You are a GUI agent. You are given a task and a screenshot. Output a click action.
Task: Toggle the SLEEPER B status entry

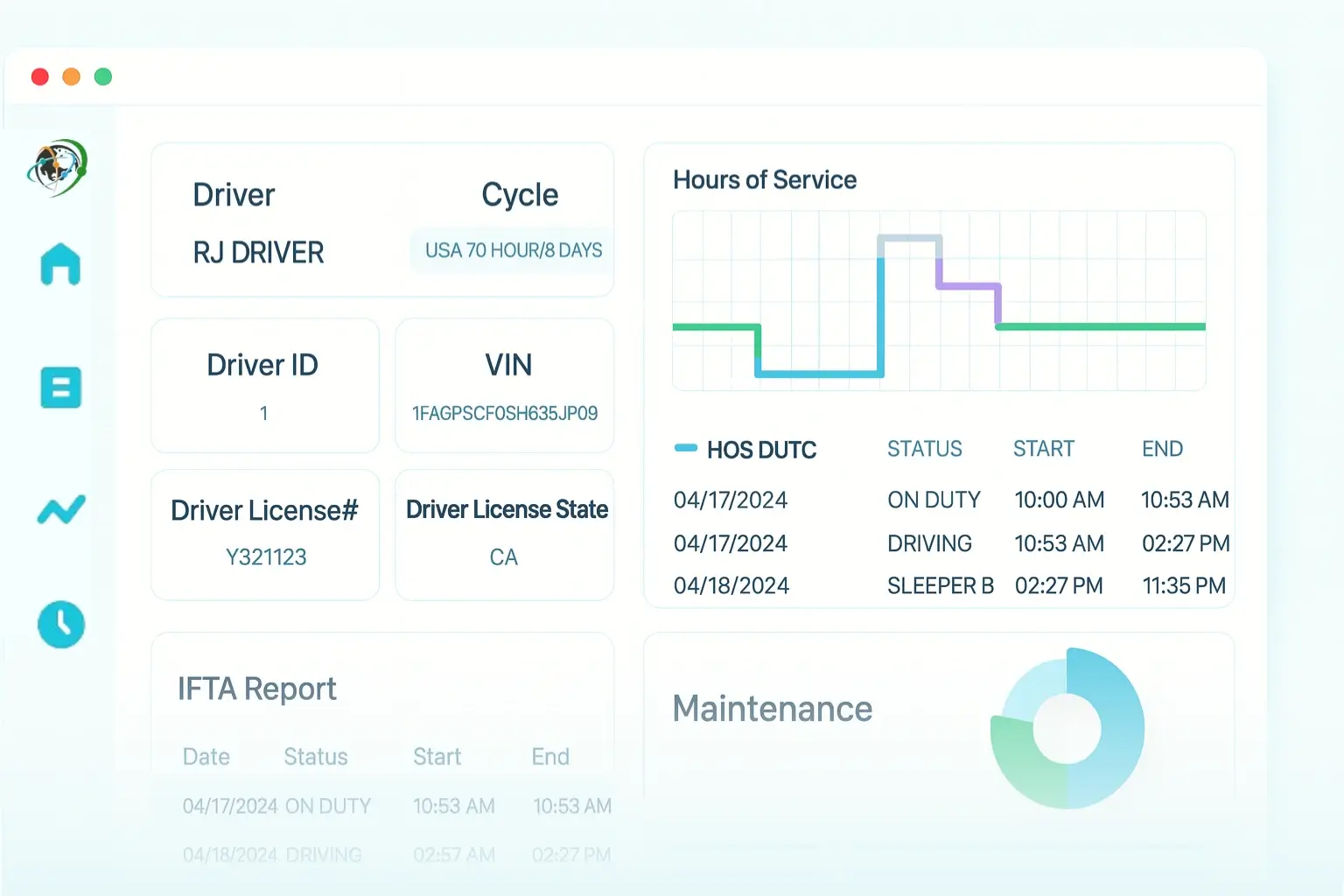940,585
